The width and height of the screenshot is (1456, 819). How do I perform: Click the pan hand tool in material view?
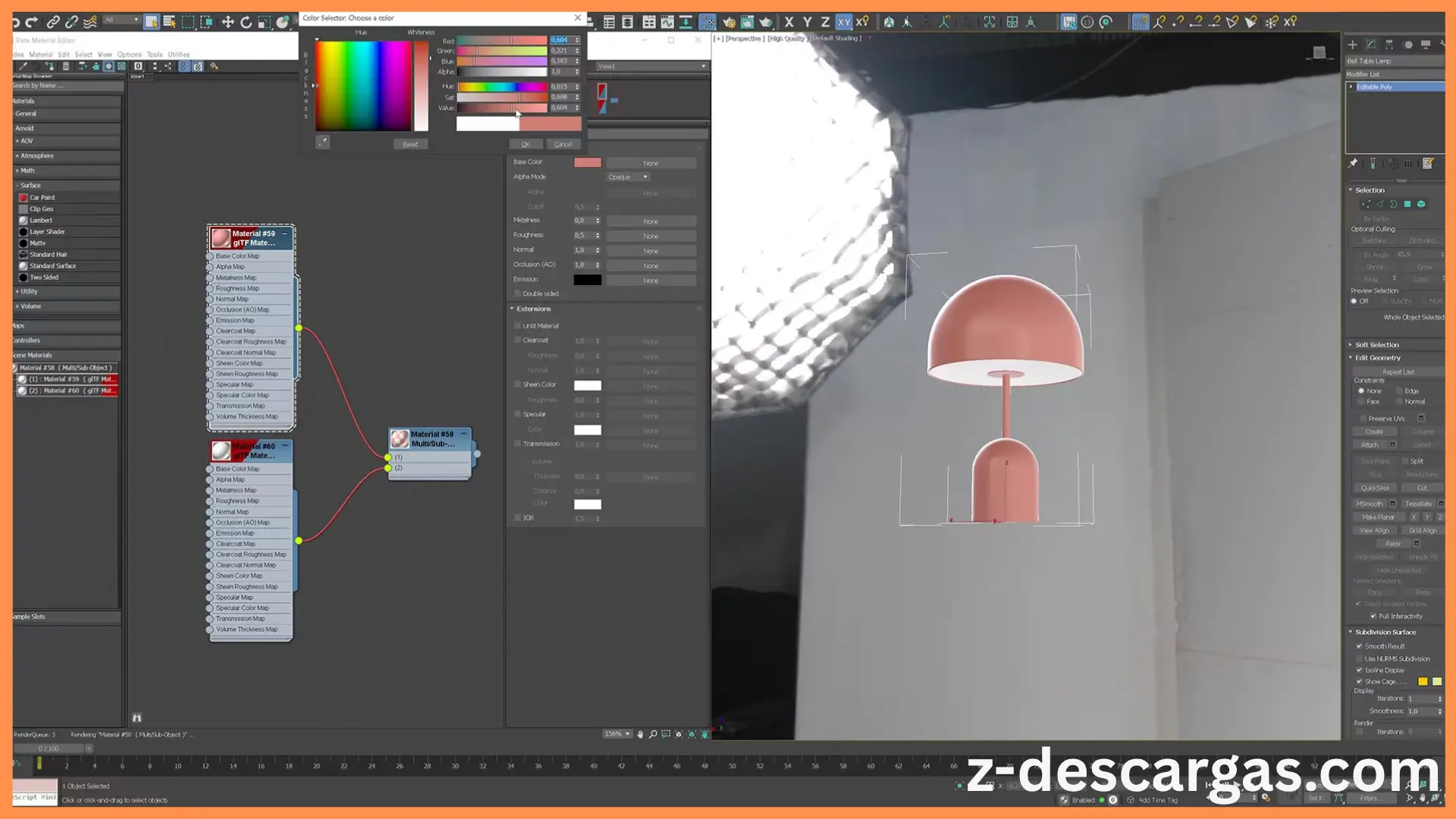pyautogui.click(x=640, y=734)
